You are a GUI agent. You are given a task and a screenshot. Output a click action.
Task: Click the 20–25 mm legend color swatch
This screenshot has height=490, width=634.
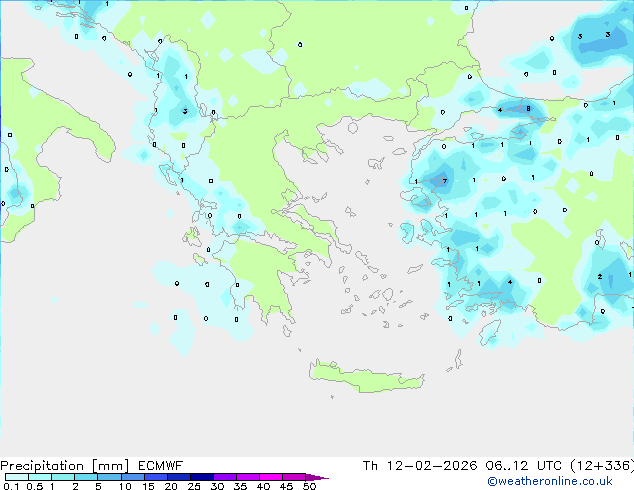179,477
